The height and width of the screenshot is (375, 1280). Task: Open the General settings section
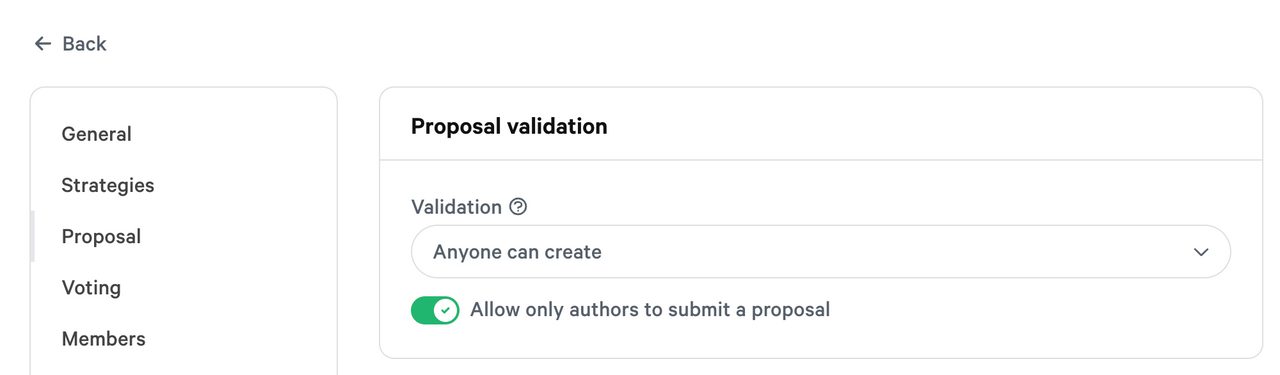(97, 134)
